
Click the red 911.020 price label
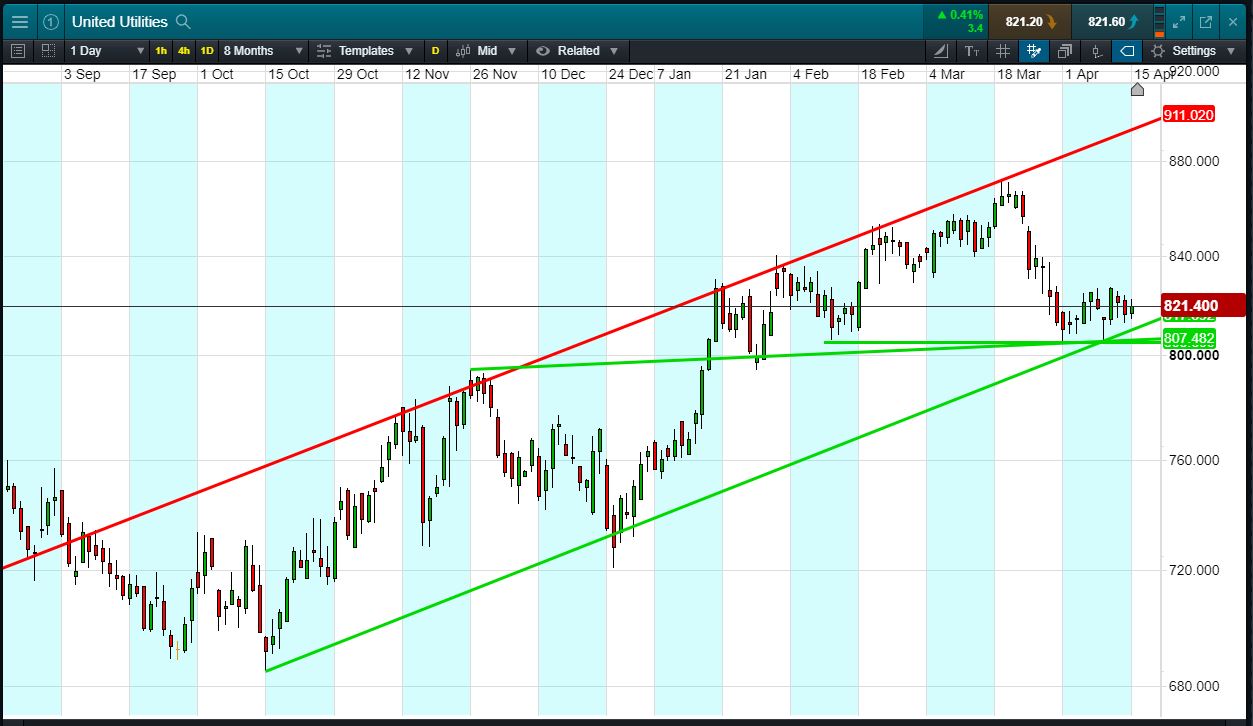coord(1189,115)
